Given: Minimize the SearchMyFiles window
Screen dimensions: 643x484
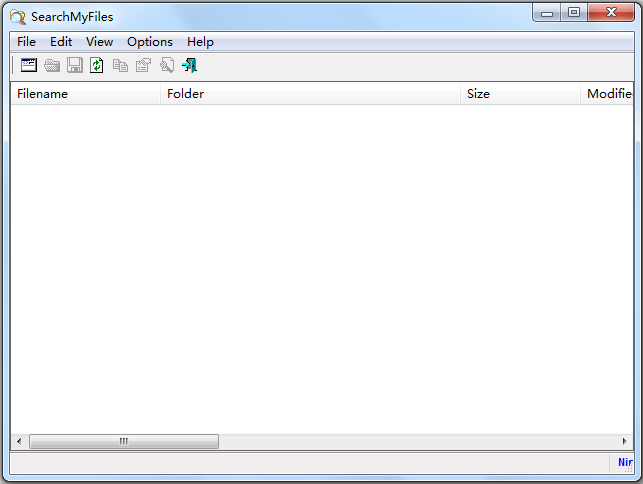Looking at the screenshot, I should click(547, 13).
